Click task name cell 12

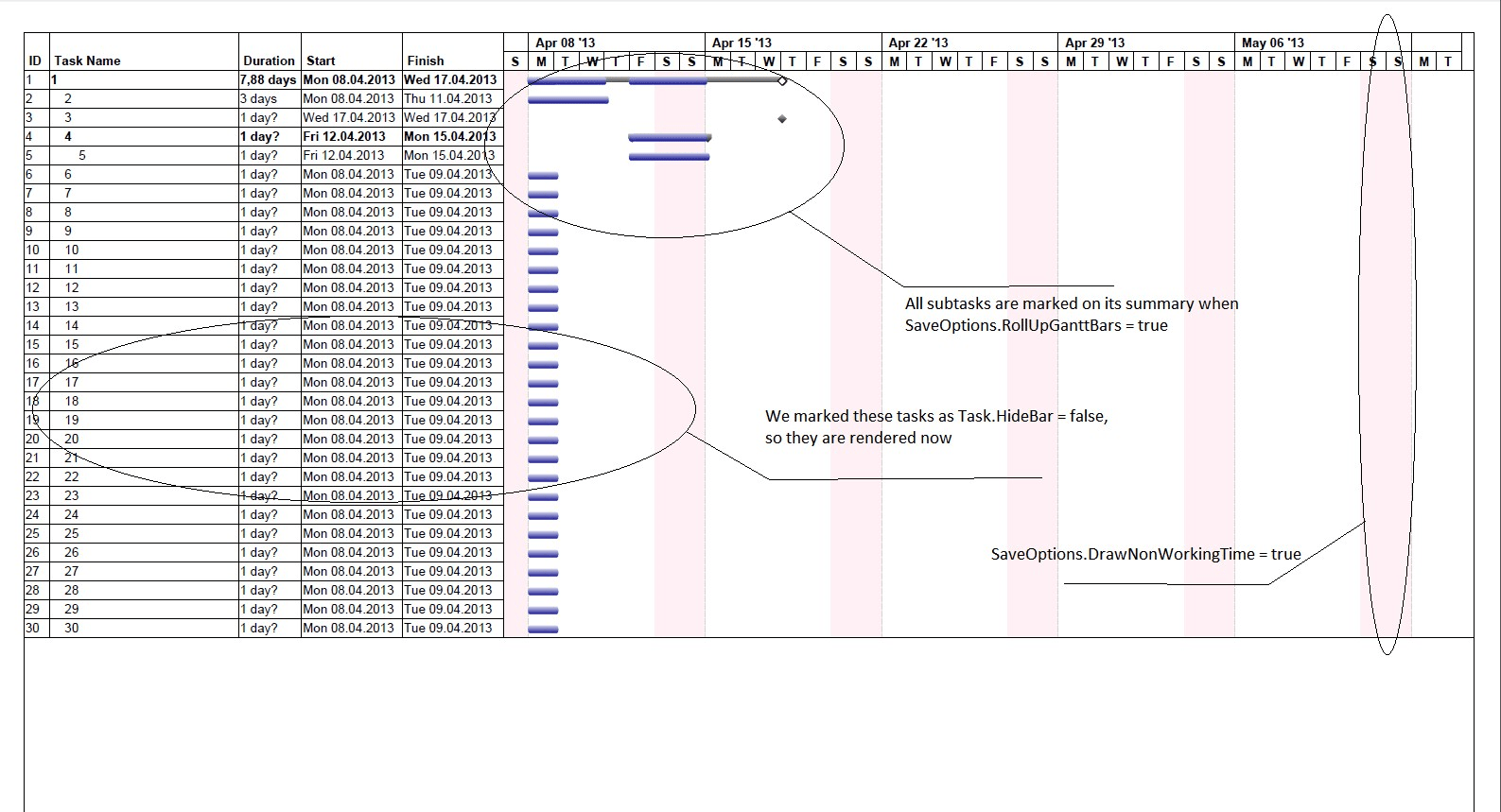(144, 288)
